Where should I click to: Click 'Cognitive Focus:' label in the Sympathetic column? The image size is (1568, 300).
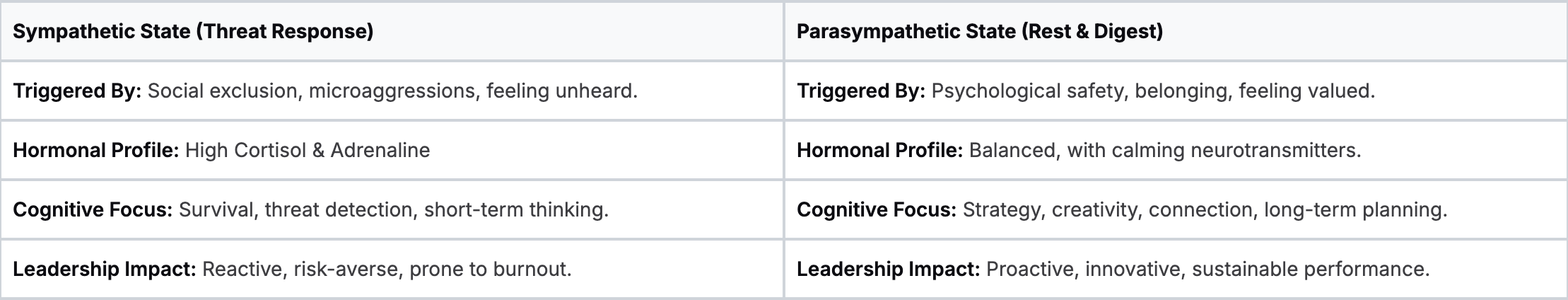(93, 210)
